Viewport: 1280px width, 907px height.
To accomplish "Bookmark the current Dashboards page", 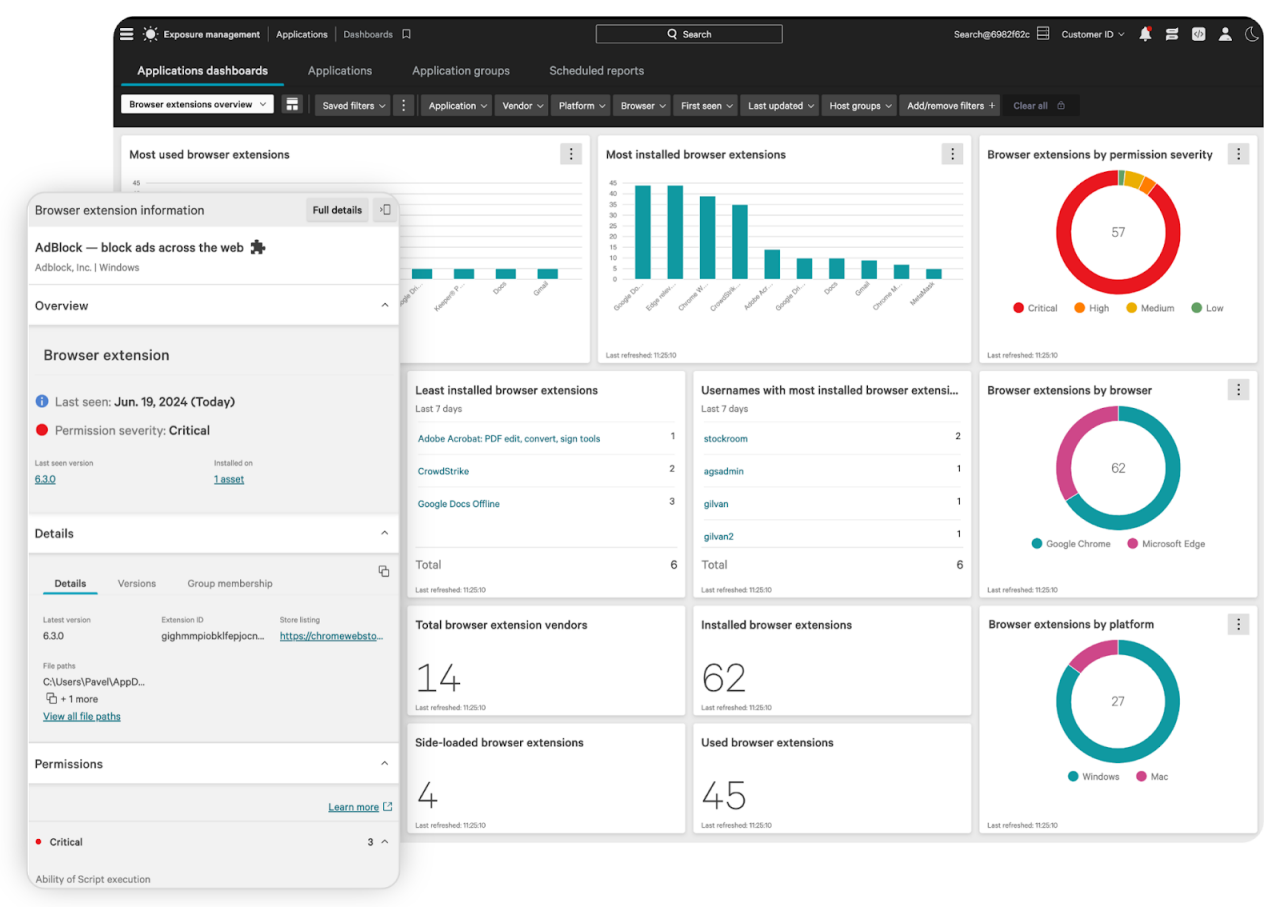I will (406, 34).
